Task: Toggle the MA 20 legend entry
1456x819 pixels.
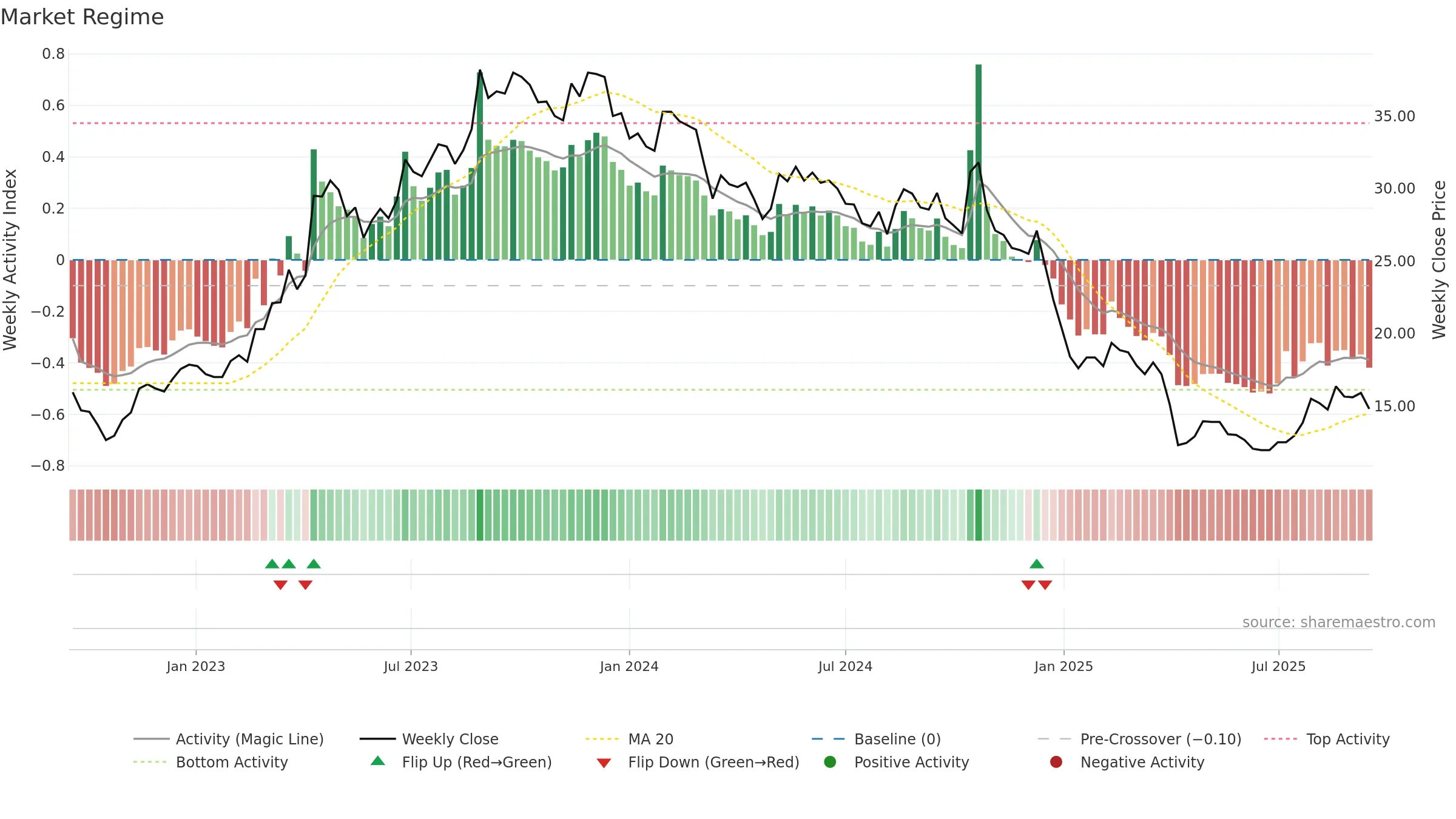Action: pyautogui.click(x=629, y=739)
